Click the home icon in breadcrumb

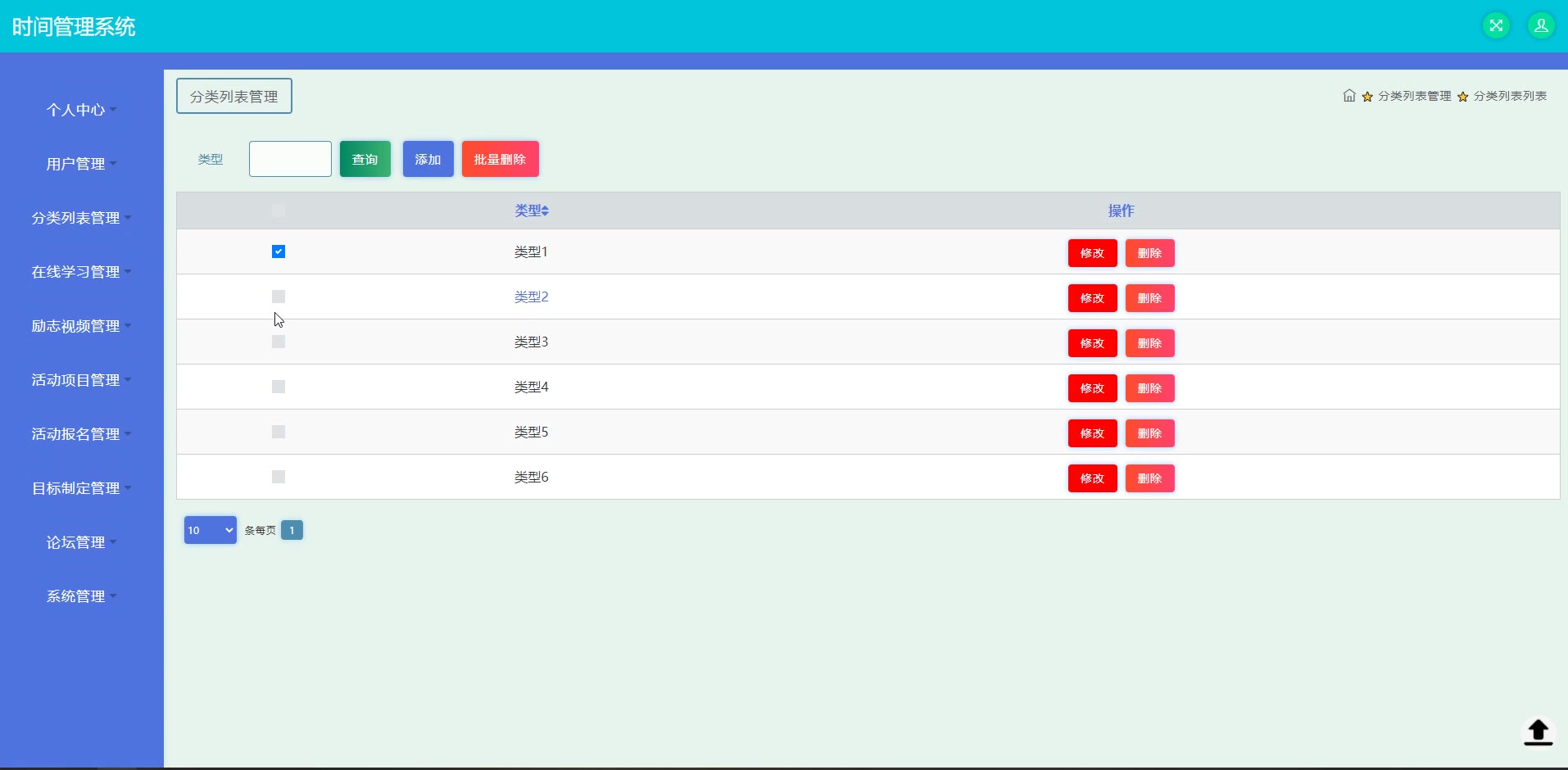pyautogui.click(x=1349, y=96)
